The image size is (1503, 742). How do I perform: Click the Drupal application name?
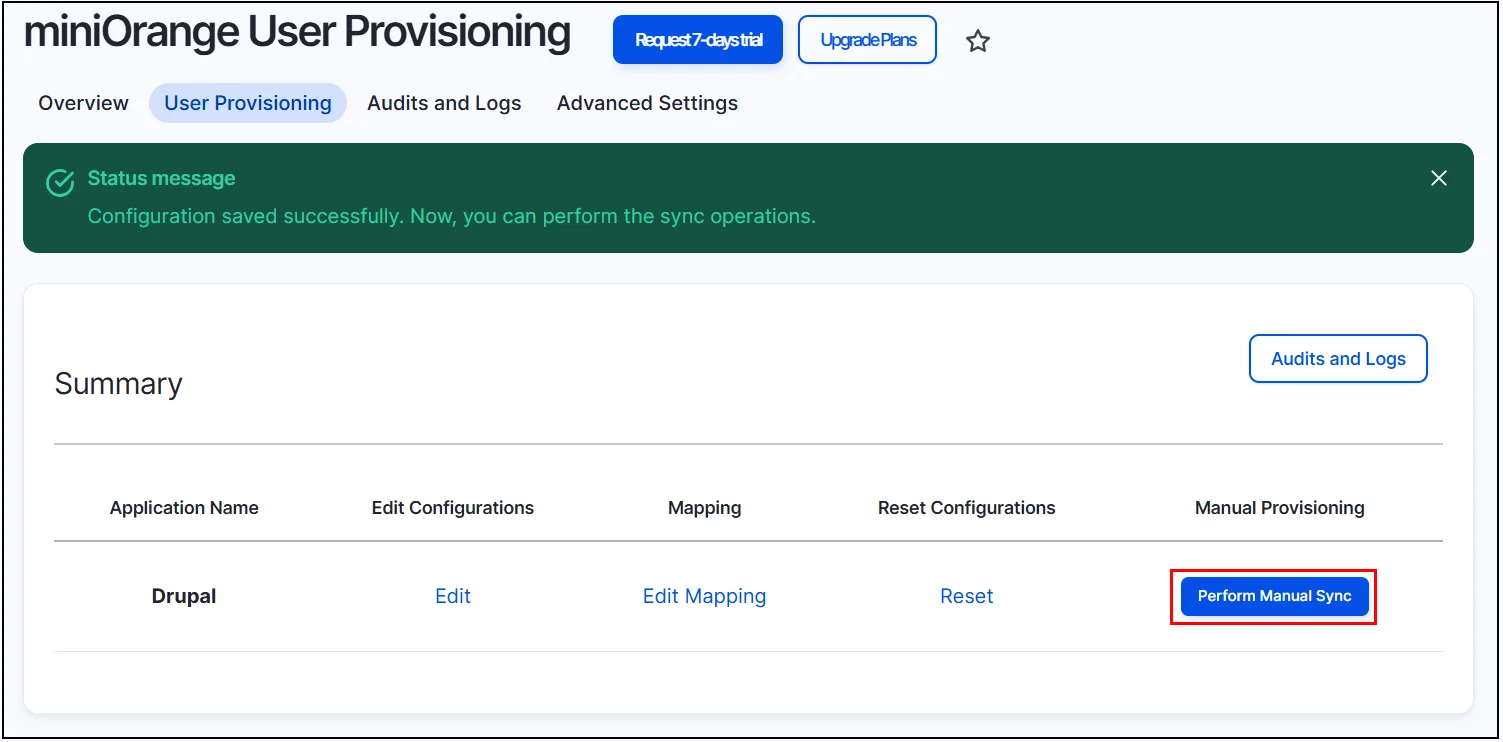184,596
